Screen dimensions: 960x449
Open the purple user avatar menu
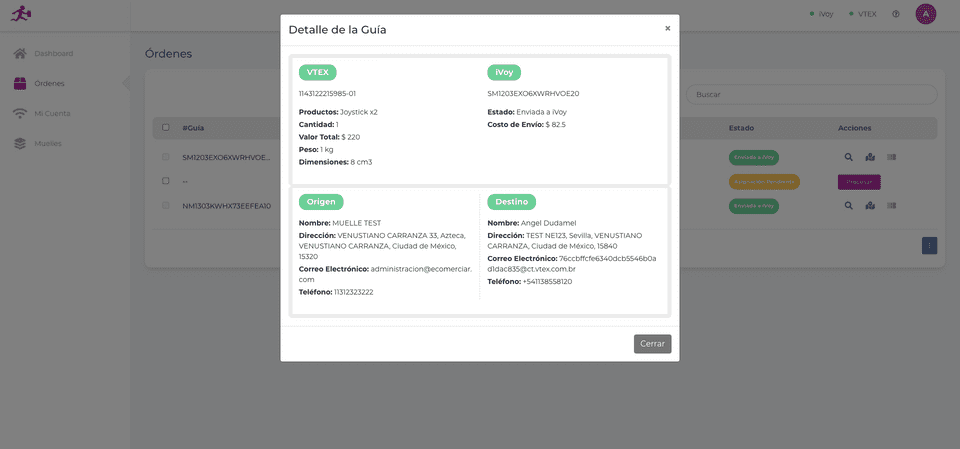[926, 14]
